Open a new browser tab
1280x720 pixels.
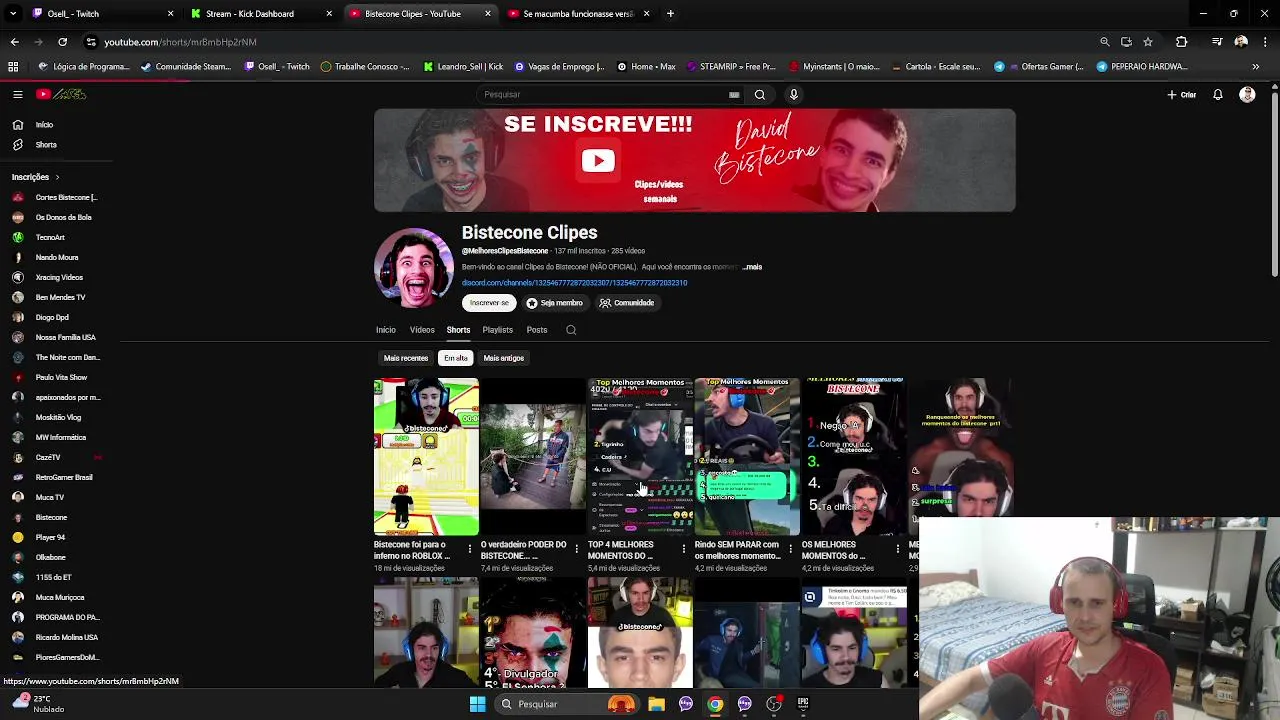tap(670, 14)
